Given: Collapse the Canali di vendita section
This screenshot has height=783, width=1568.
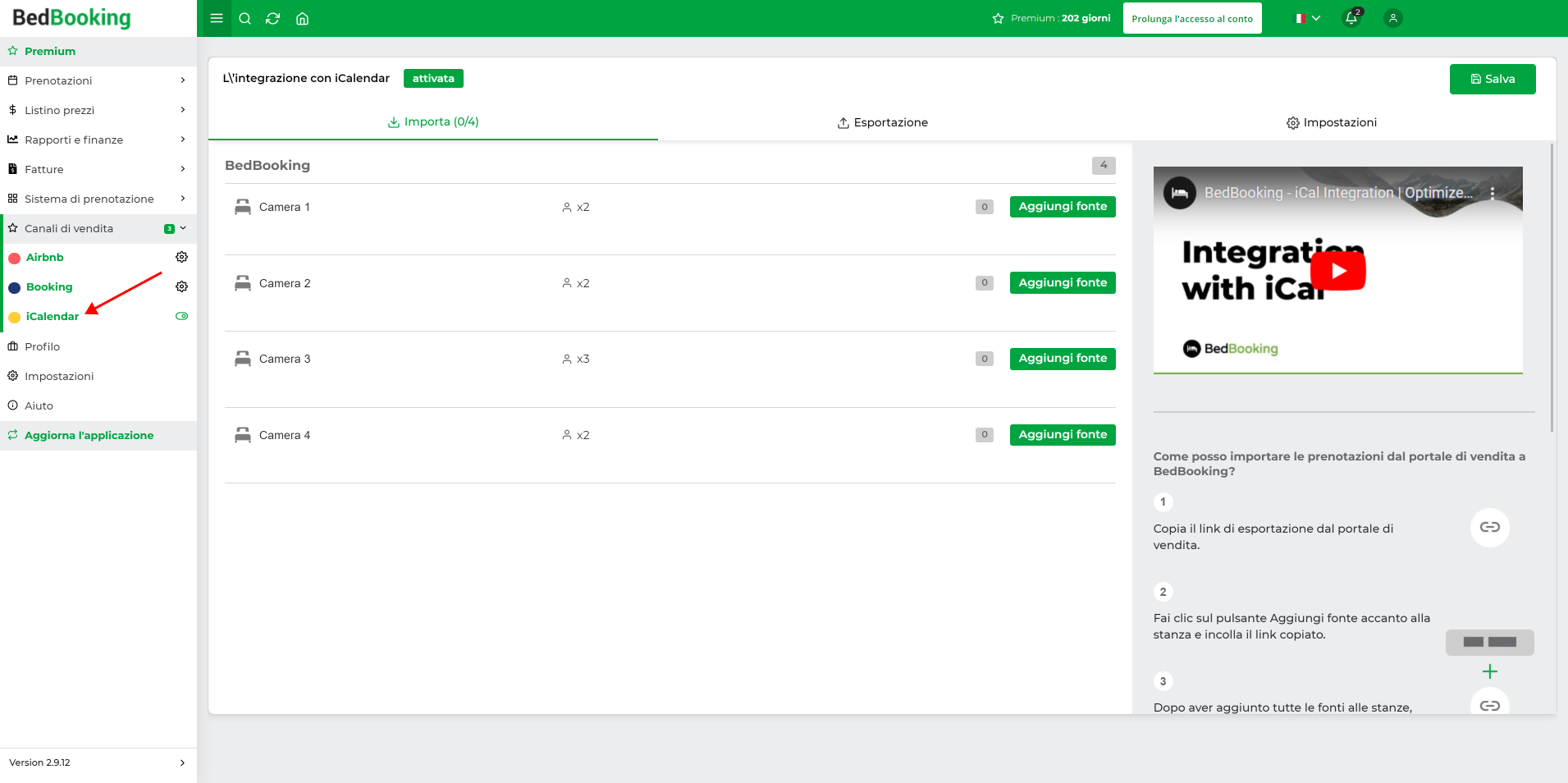Looking at the screenshot, I should (x=98, y=228).
